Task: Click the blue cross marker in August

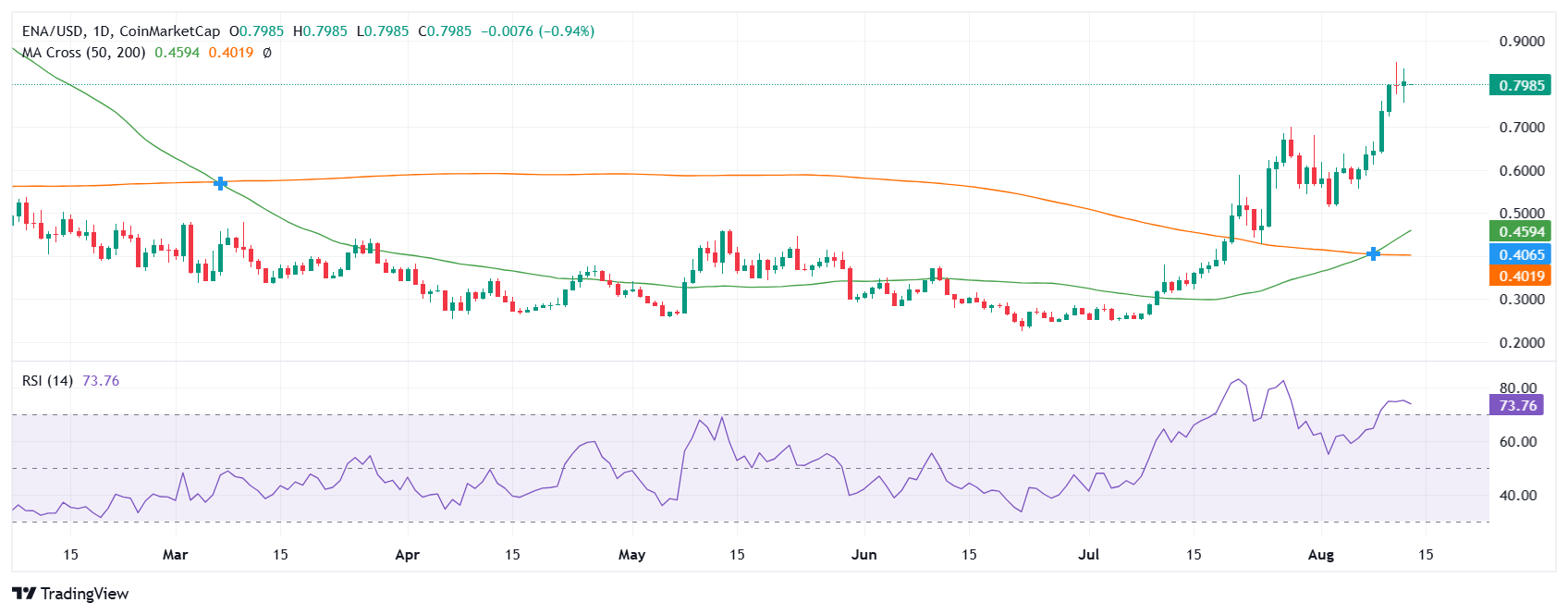Action: pos(1374,253)
